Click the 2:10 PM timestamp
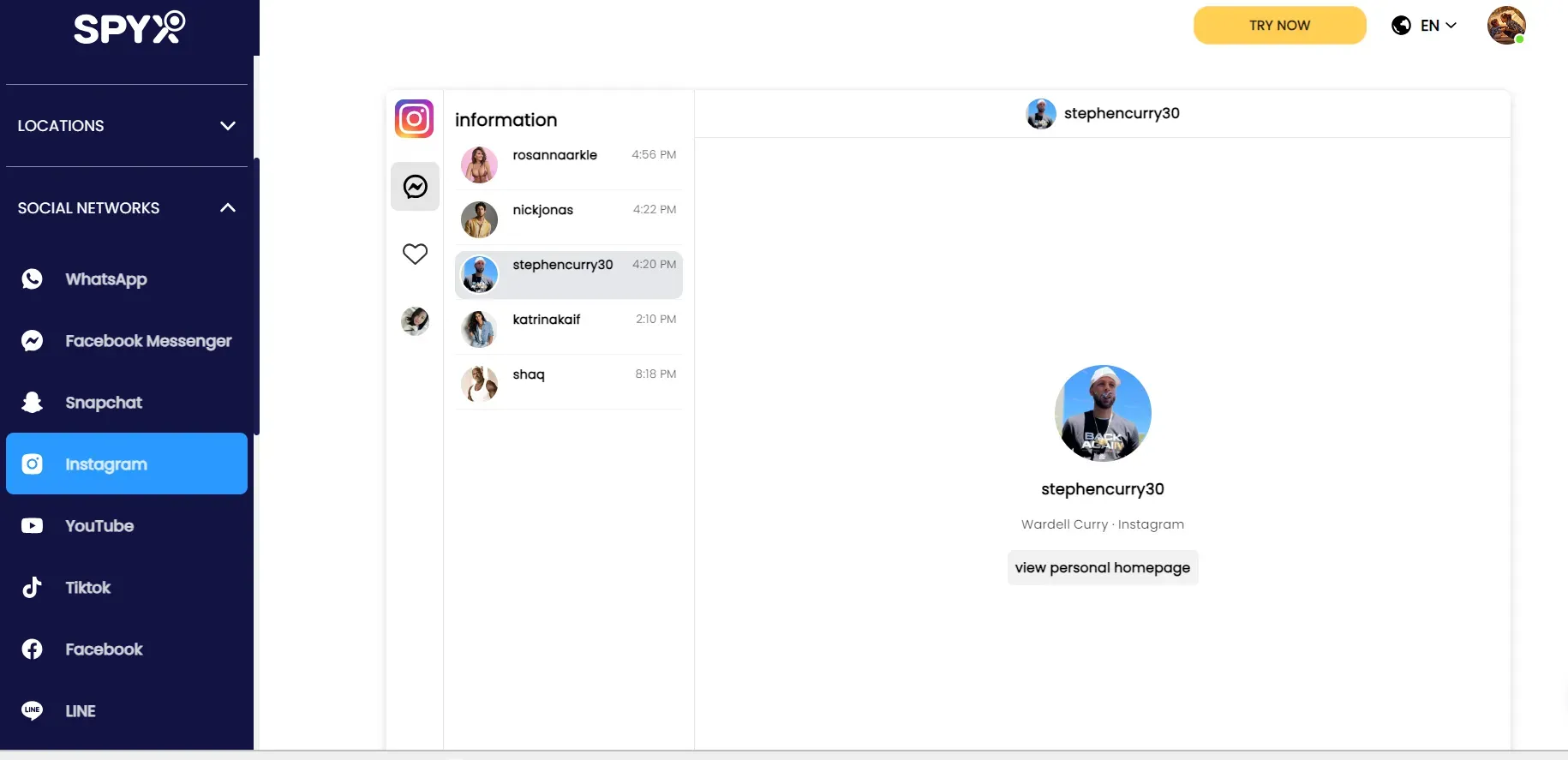Screen dimensions: 1568x760 [x=656, y=320]
